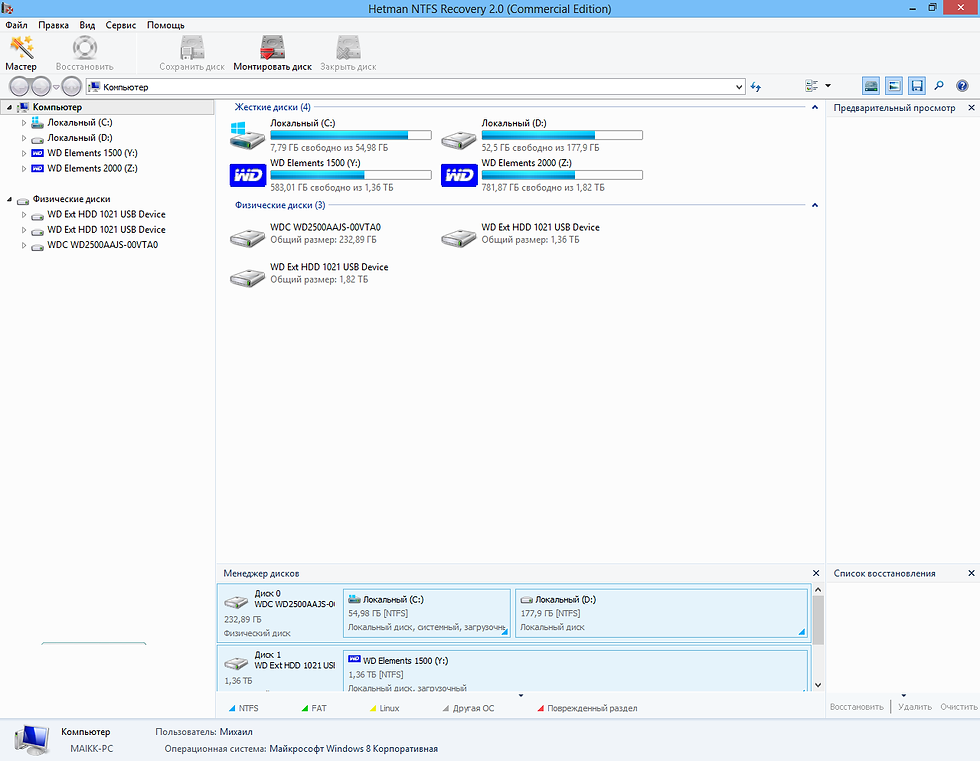Expand Локальный (C:) in the tree

24,123
